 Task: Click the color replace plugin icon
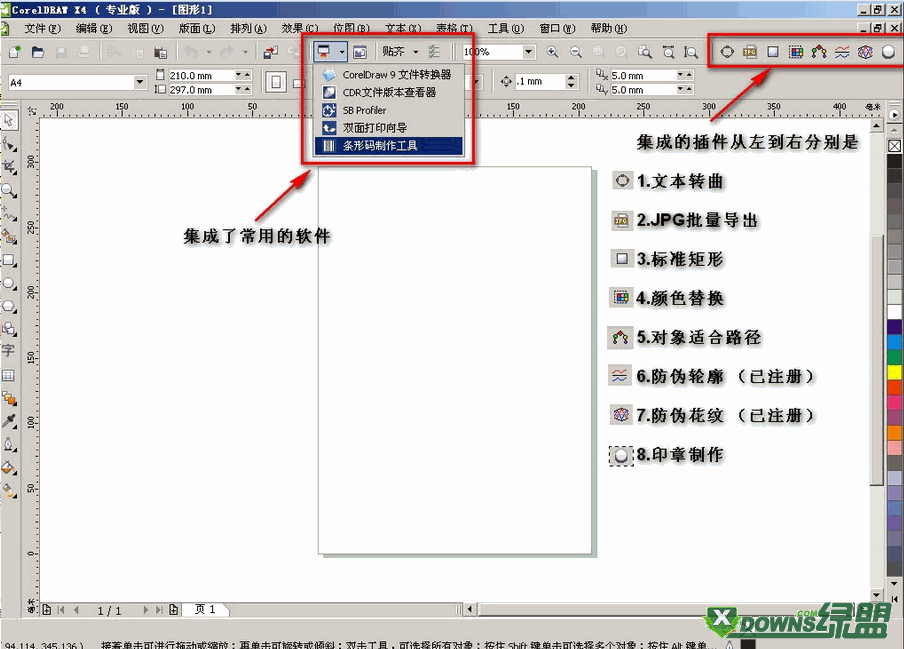[x=796, y=52]
